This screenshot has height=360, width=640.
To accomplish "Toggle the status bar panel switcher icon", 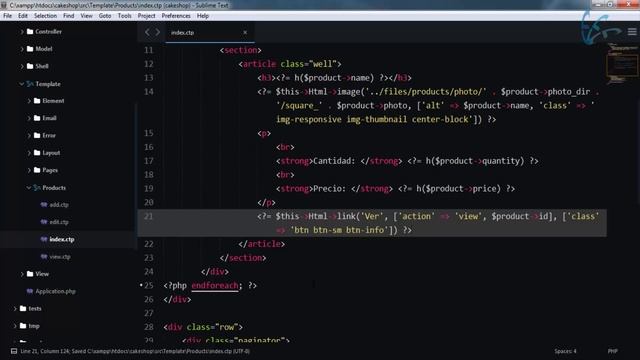I will click(14, 351).
